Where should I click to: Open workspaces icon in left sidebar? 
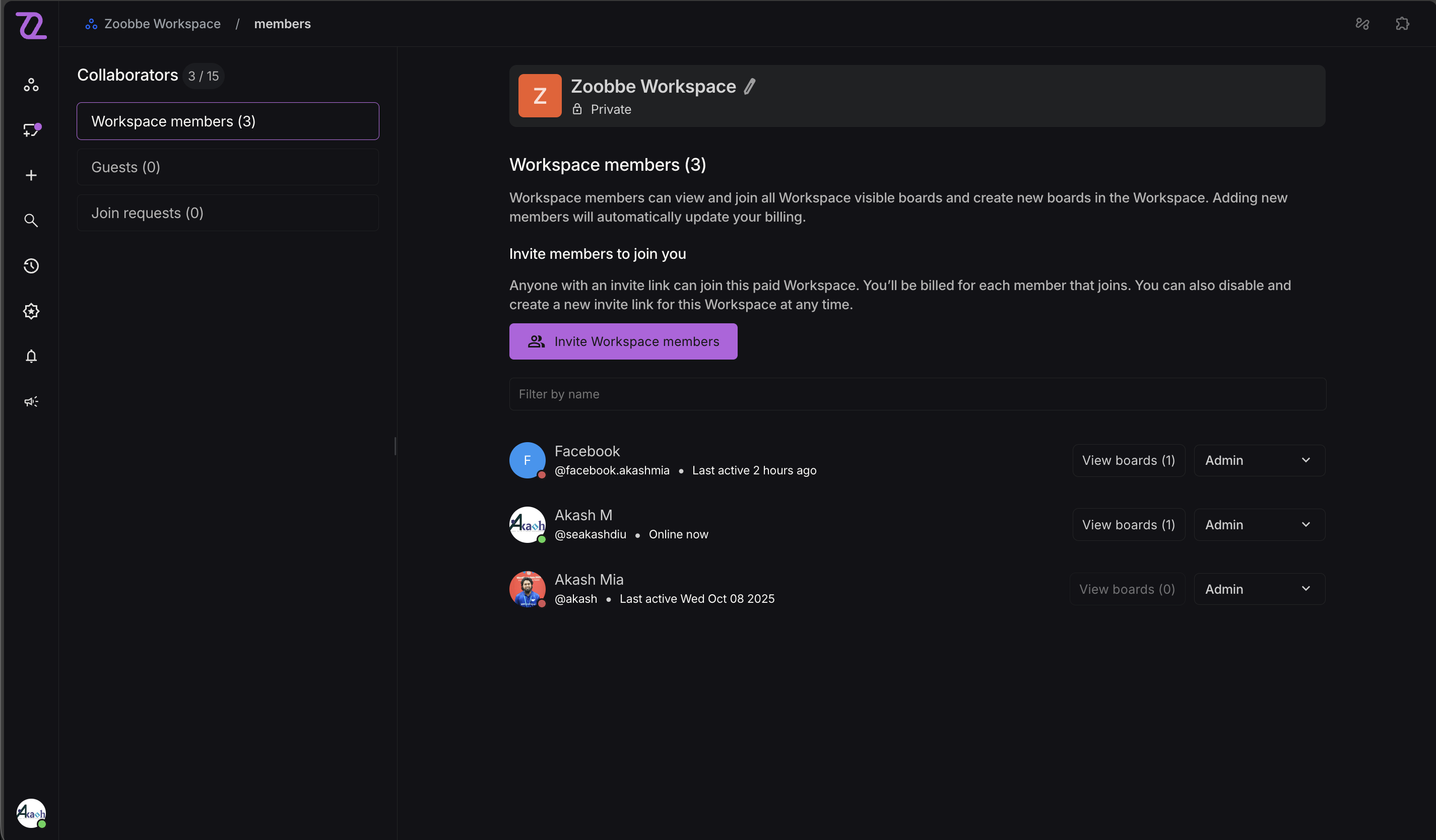(31, 85)
